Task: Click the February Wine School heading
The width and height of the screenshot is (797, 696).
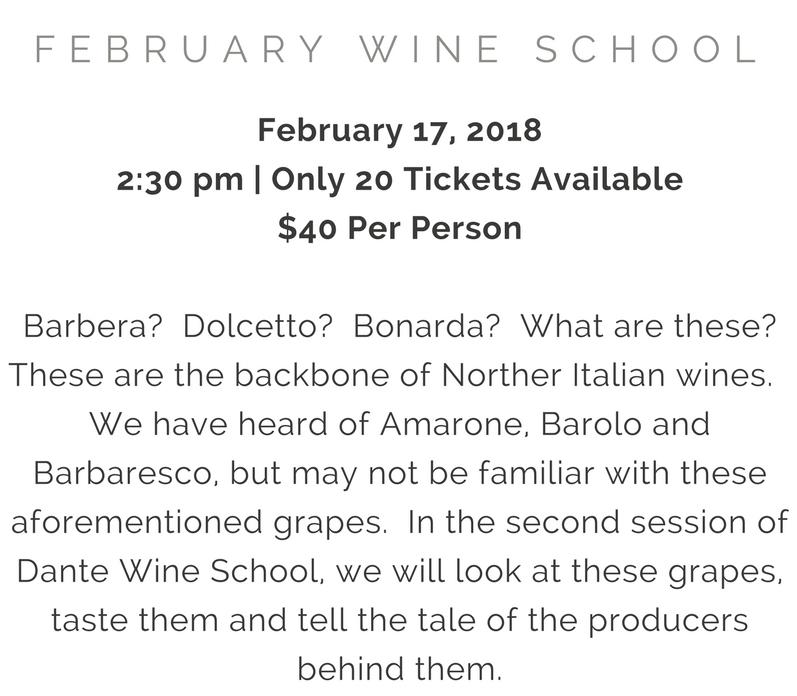Action: click(396, 49)
